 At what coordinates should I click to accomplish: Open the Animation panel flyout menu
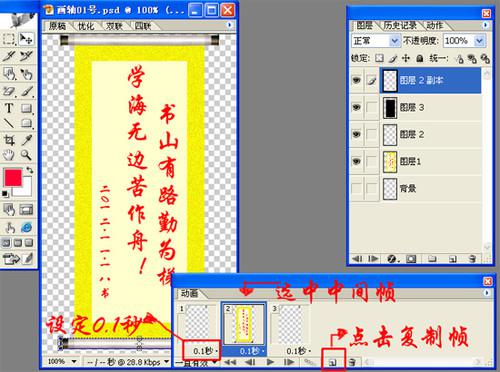pyautogui.click(x=487, y=293)
